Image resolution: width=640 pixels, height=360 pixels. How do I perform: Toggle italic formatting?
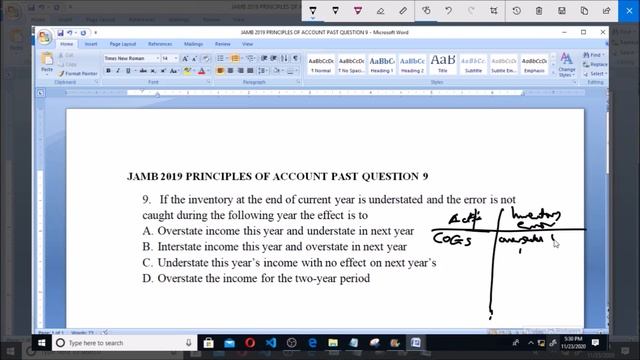coord(118,71)
